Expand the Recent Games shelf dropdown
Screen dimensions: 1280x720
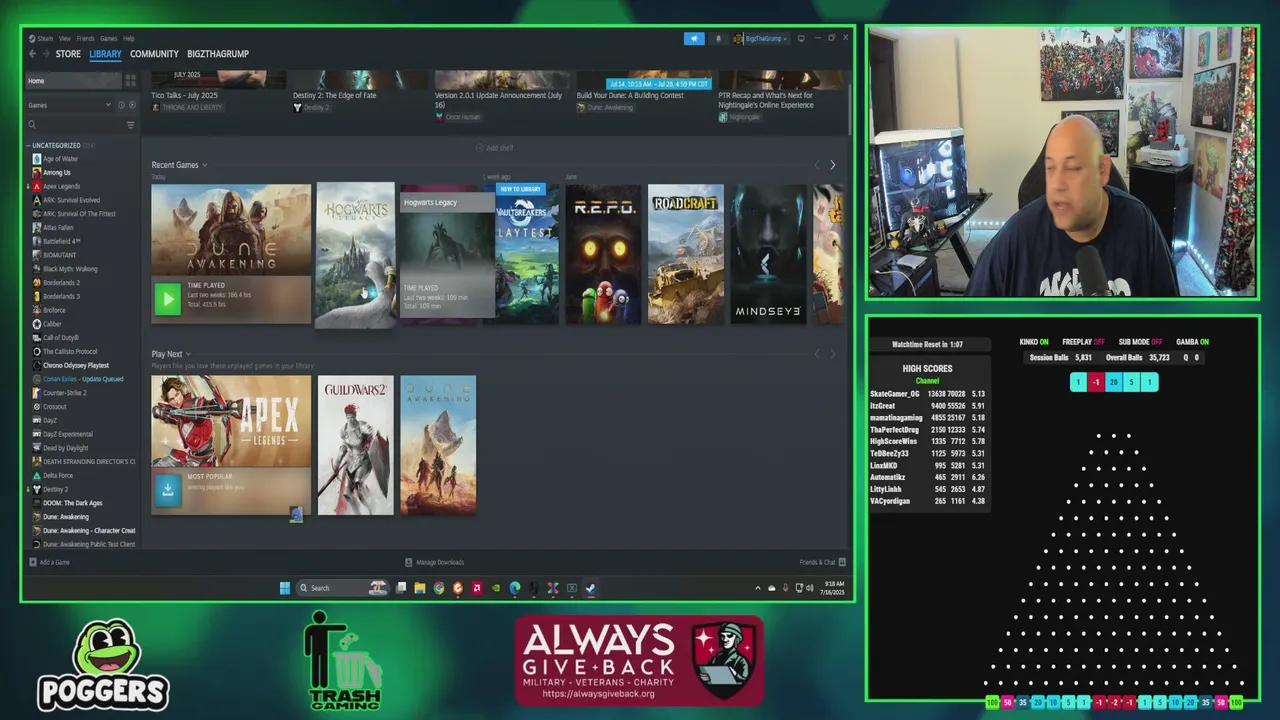click(204, 165)
